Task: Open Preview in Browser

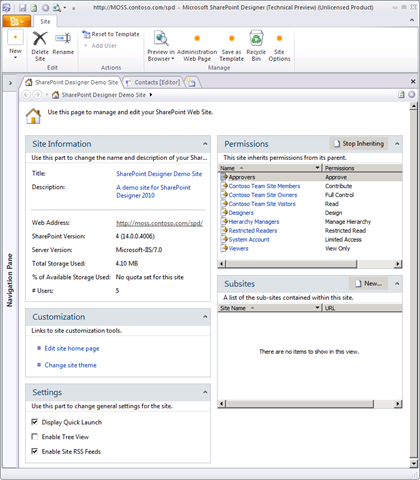Action: [161, 47]
